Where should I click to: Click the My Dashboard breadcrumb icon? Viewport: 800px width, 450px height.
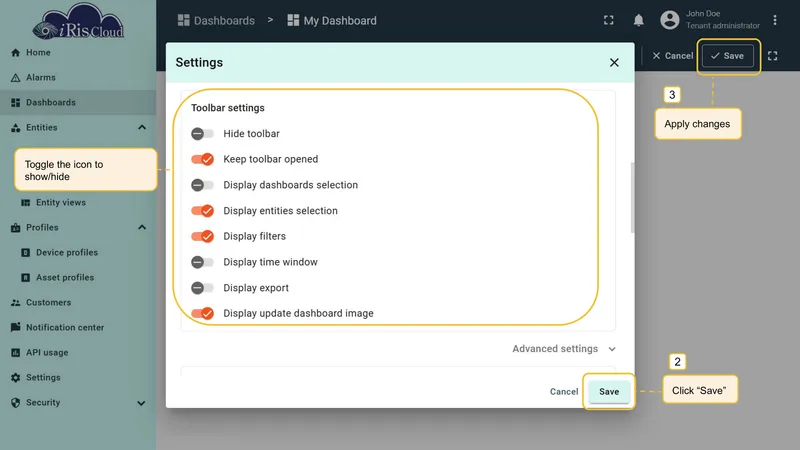click(293, 20)
